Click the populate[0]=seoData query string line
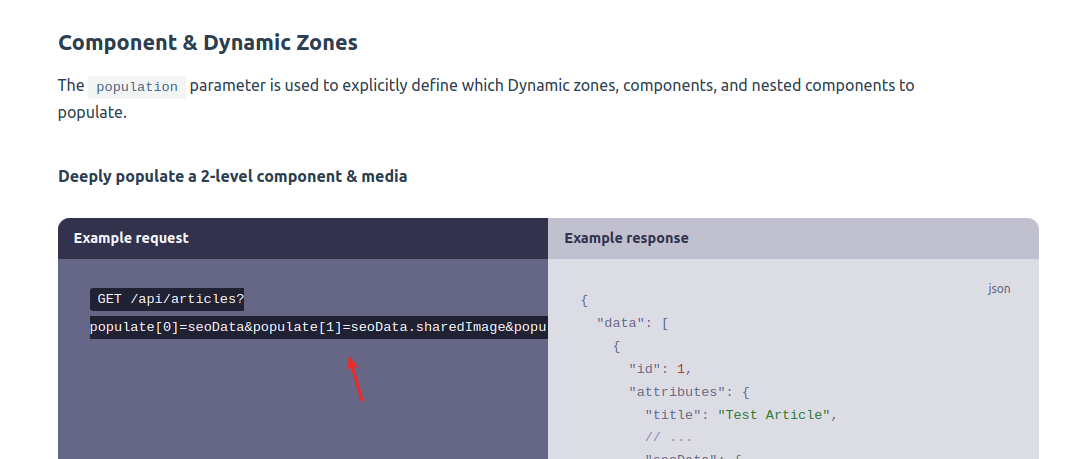Viewport: 1084px width, 459px height. [319, 327]
